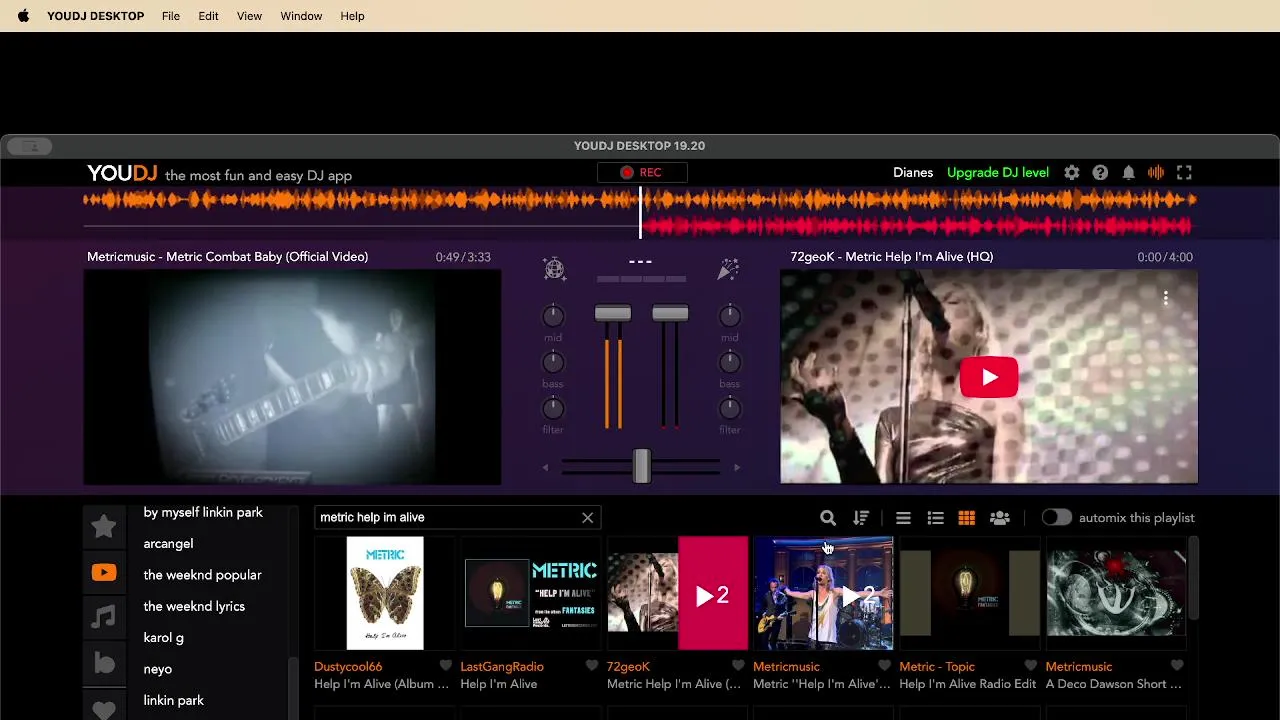Open the help question mark icon

point(1100,173)
